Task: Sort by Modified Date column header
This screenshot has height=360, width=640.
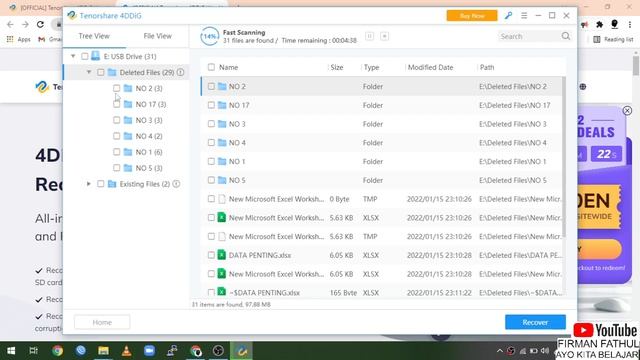Action: (431, 67)
